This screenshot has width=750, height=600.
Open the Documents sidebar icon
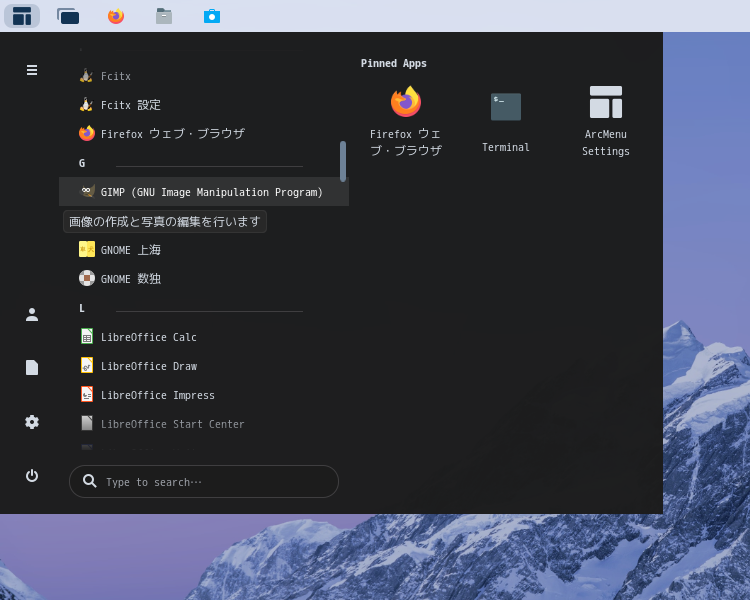coord(32,367)
